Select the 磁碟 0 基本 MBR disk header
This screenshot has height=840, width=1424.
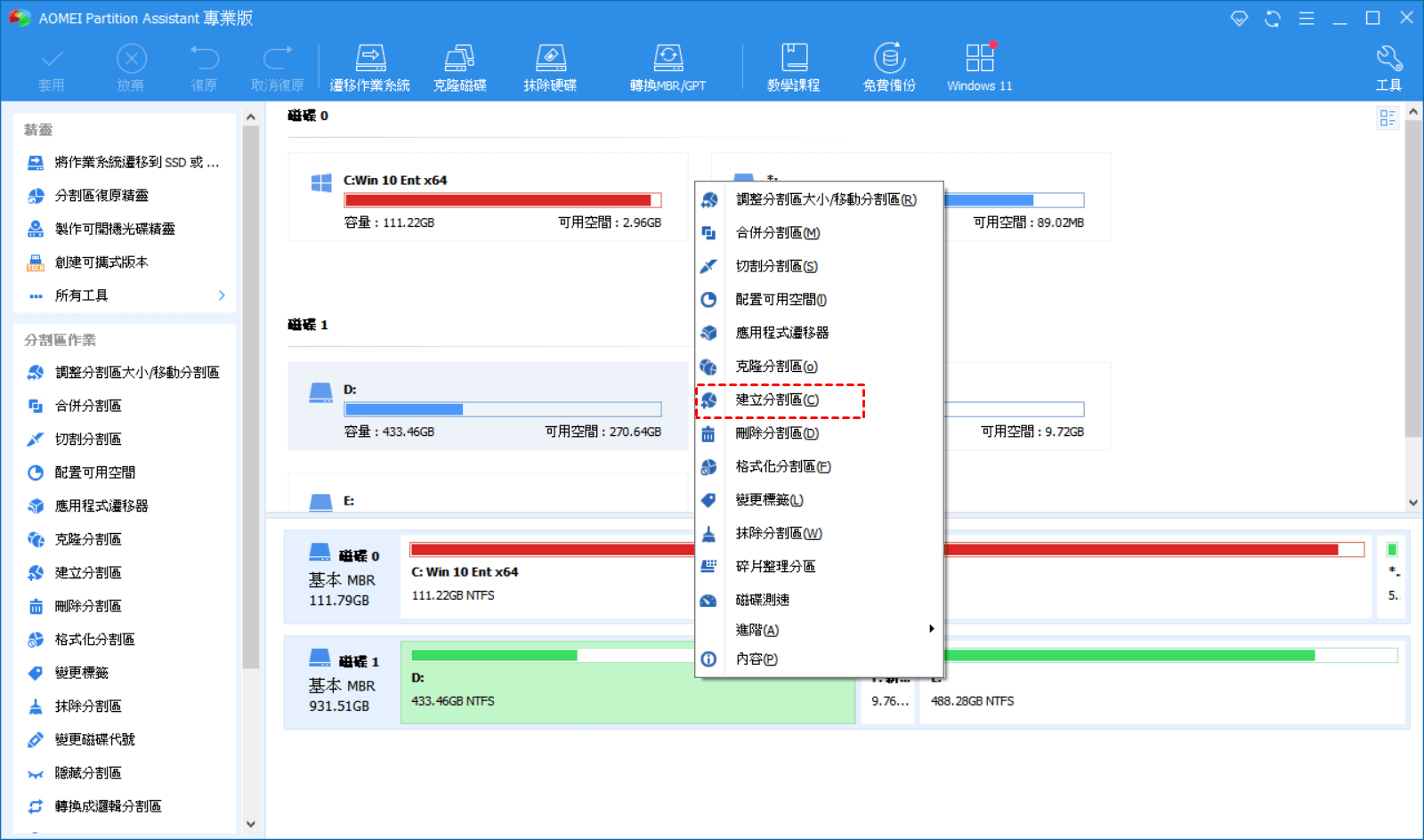point(342,577)
